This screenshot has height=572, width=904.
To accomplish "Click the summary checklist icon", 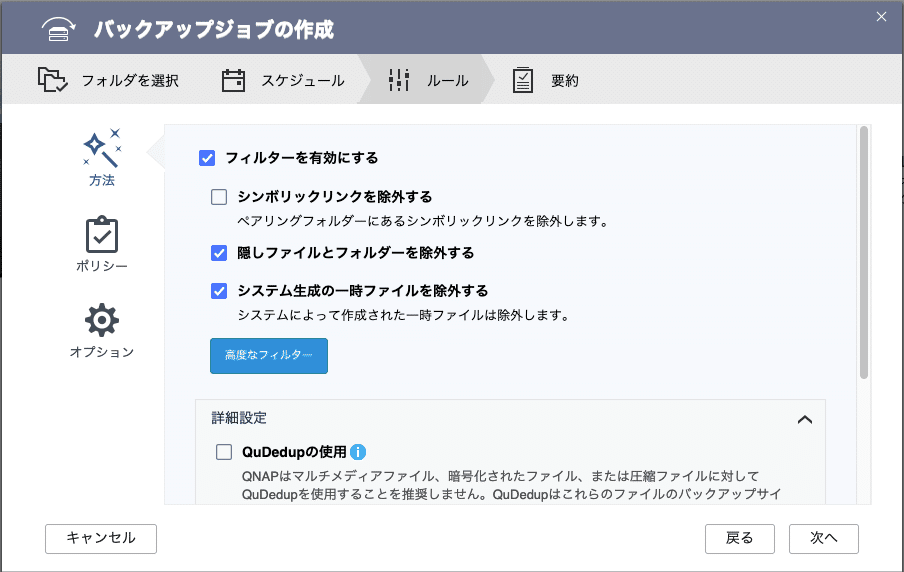I will pyautogui.click(x=523, y=80).
